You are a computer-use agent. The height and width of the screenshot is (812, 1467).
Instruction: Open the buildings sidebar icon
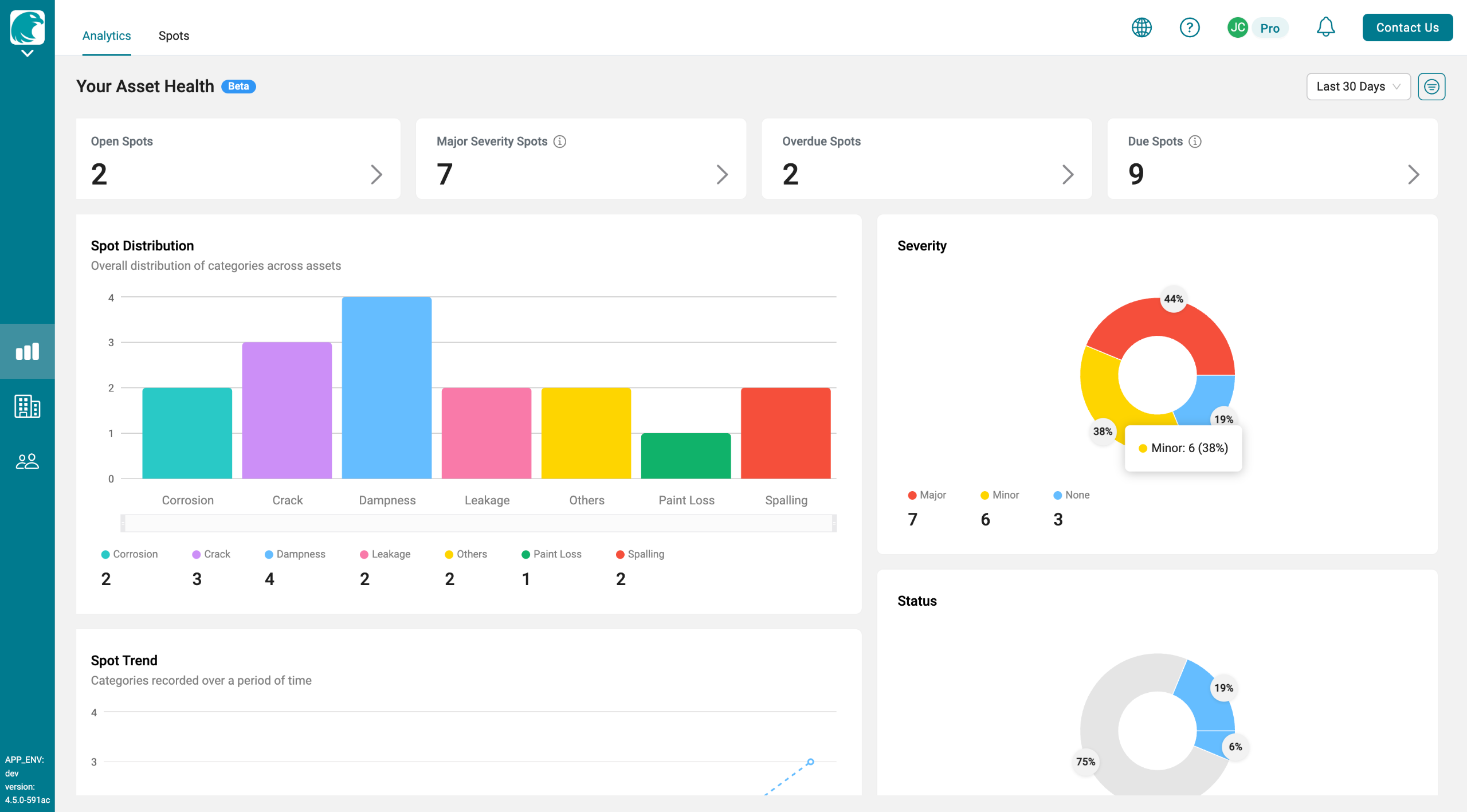(x=27, y=406)
